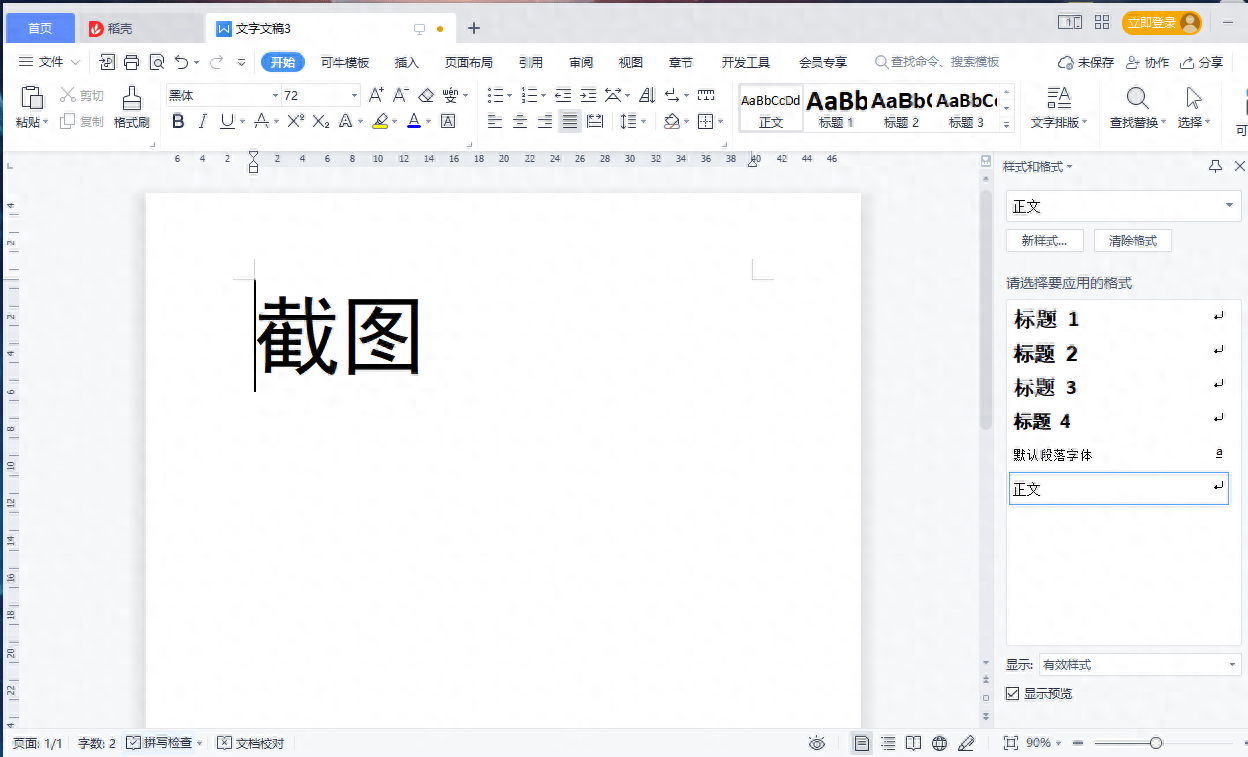The image size is (1248, 757).
Task: Expand the font size dropdown showing 72
Action: [x=354, y=96]
